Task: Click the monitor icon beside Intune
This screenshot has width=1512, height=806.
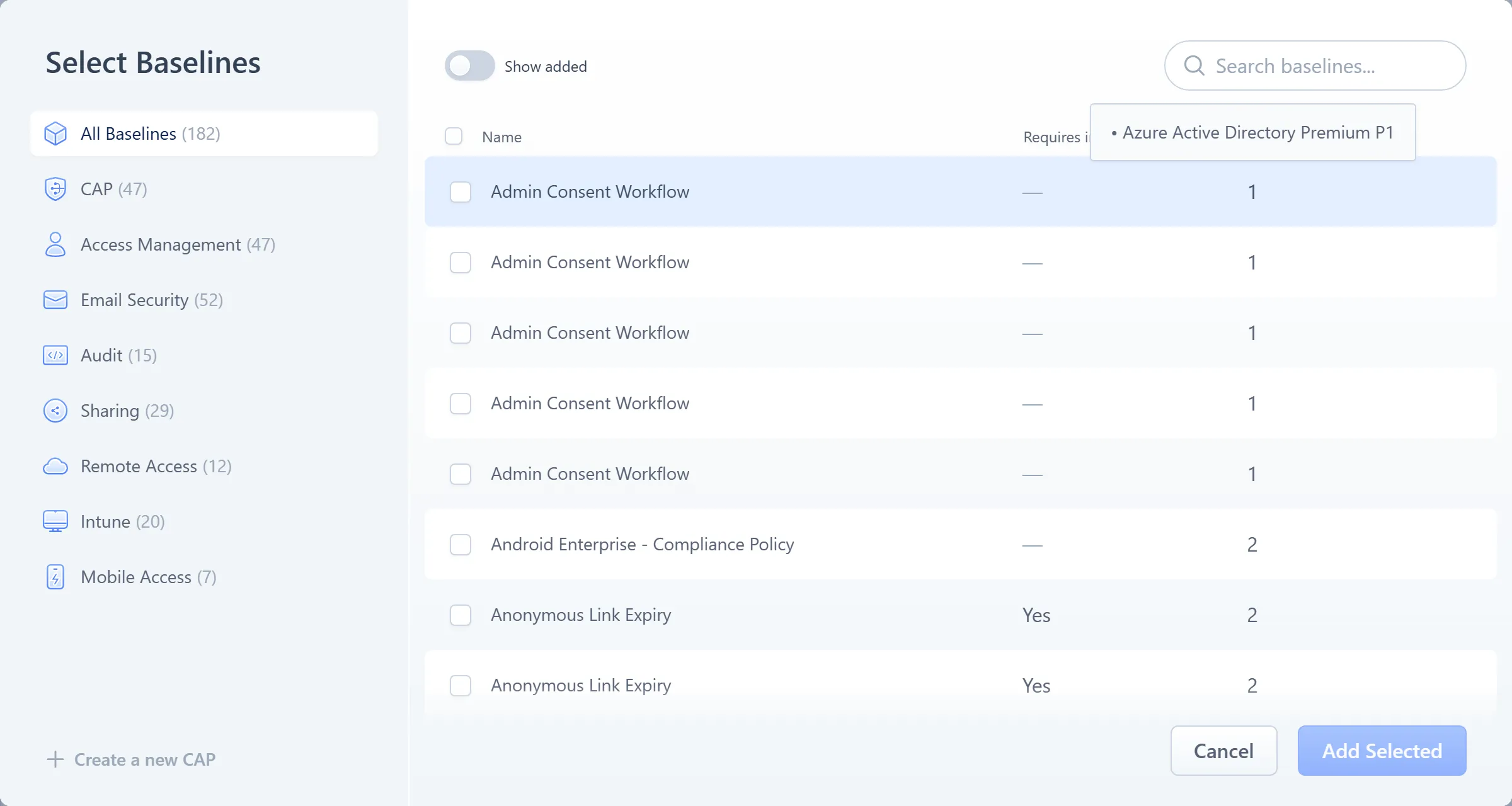Action: click(x=55, y=521)
